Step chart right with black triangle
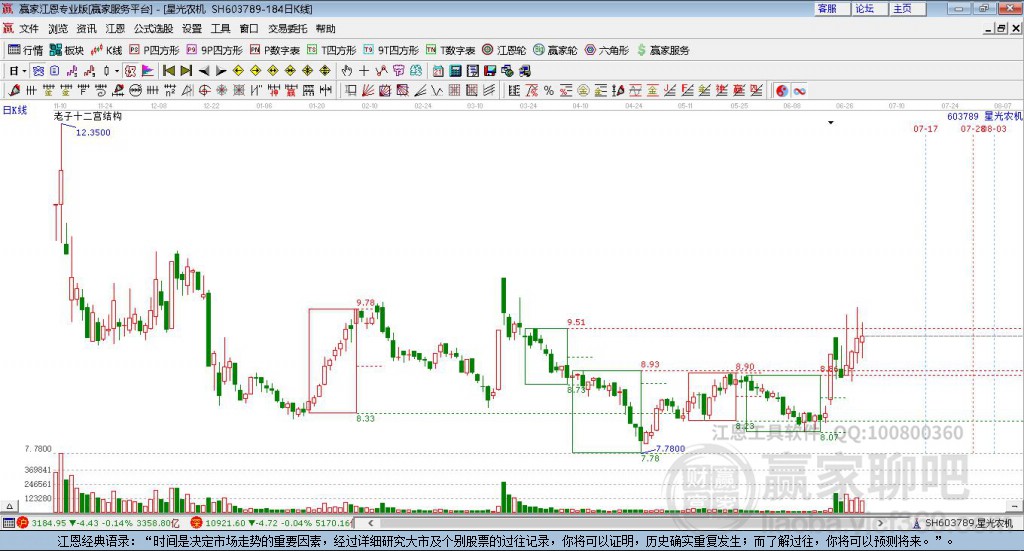Viewport: 1024px width, 551px height. [x=221, y=71]
